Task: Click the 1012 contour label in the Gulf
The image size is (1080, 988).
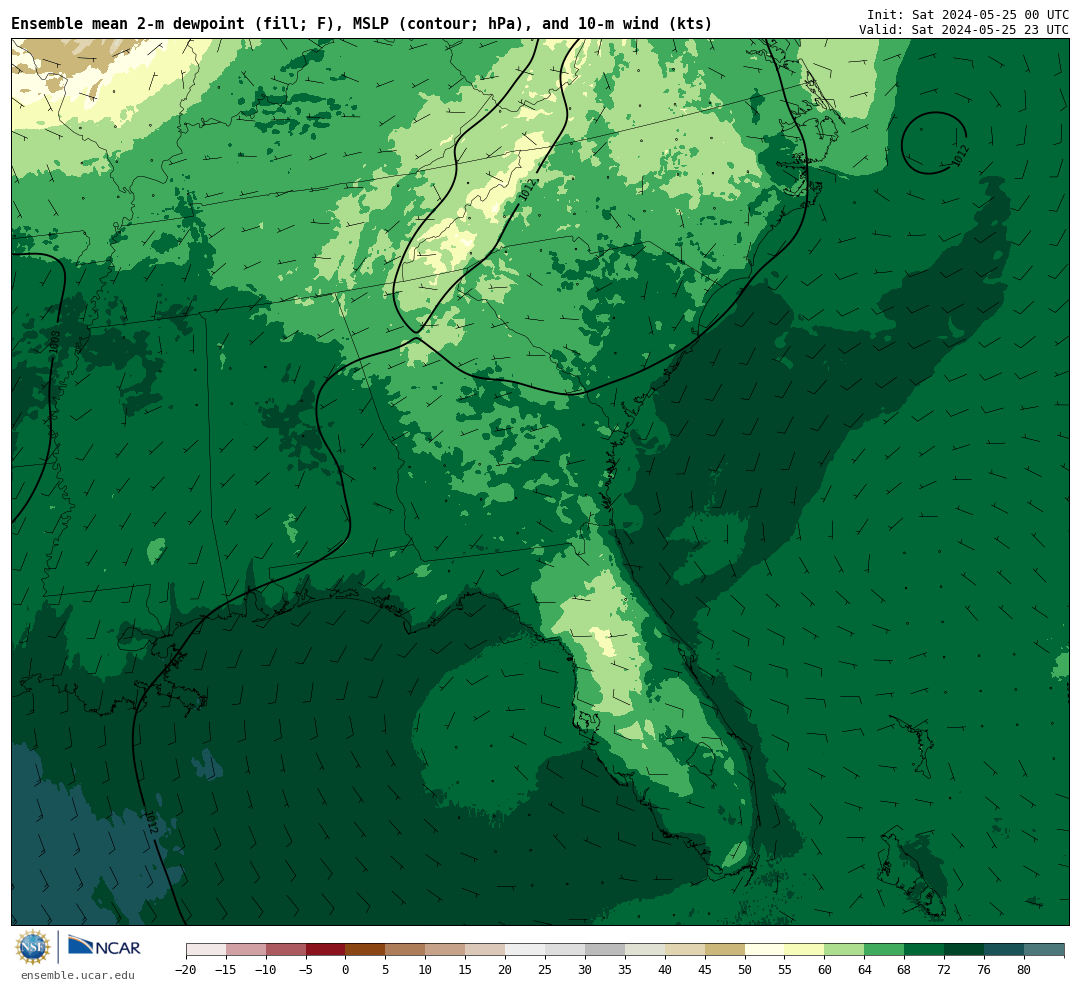Action: [150, 822]
